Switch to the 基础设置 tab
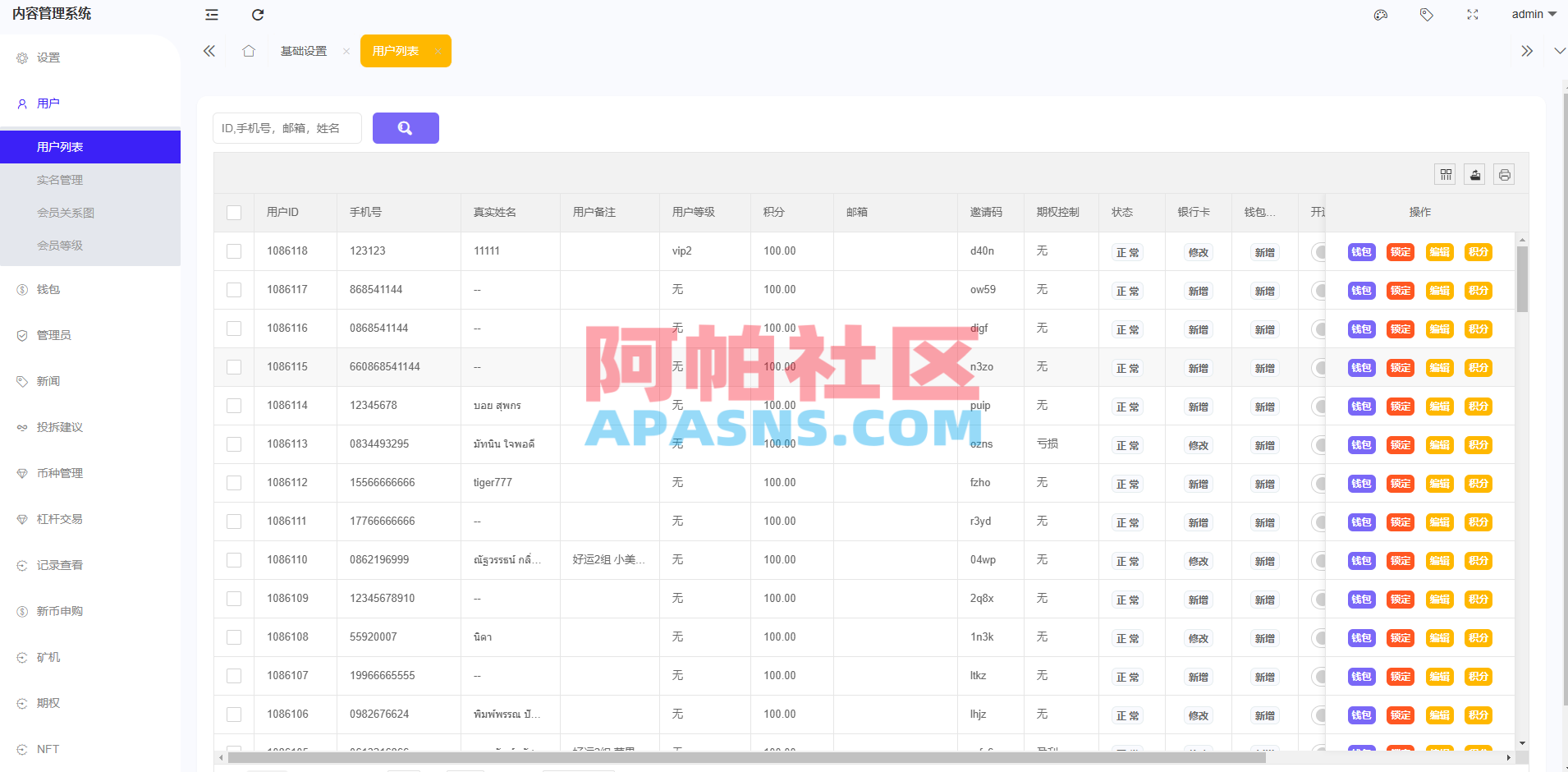The width and height of the screenshot is (1568, 772). click(303, 50)
